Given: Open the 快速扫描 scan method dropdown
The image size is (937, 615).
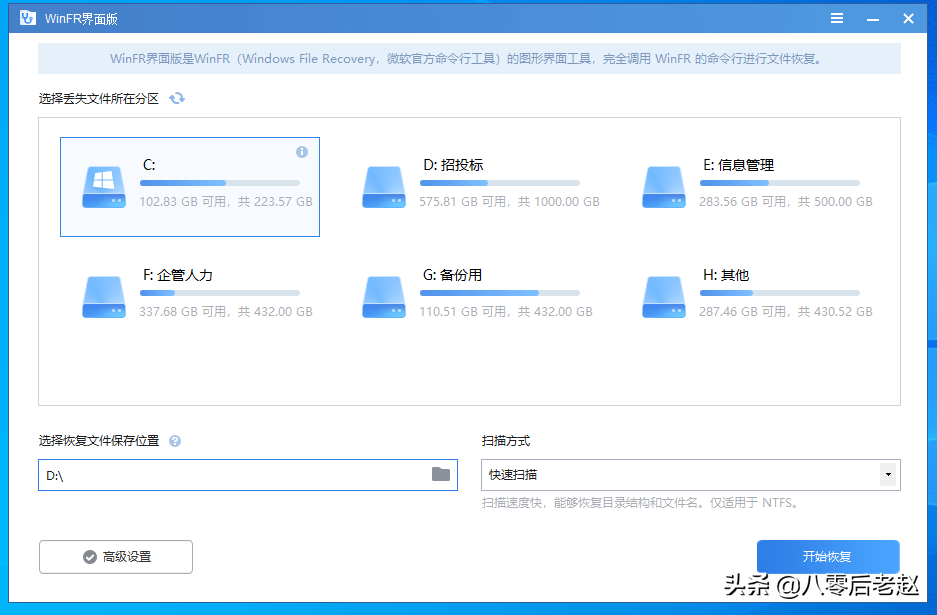Looking at the screenshot, I should (690, 475).
